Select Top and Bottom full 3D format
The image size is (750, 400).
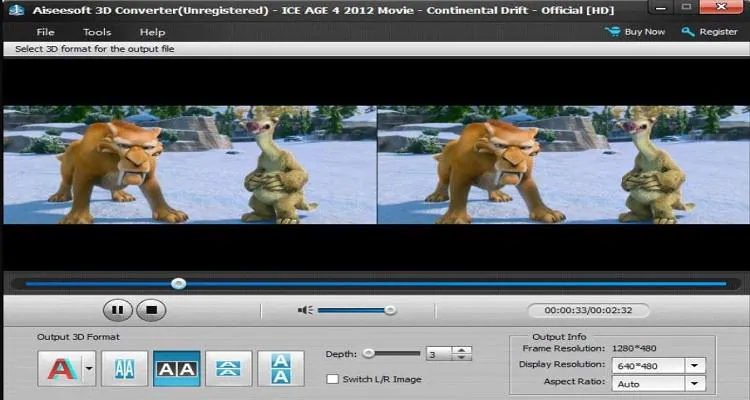tap(281, 368)
